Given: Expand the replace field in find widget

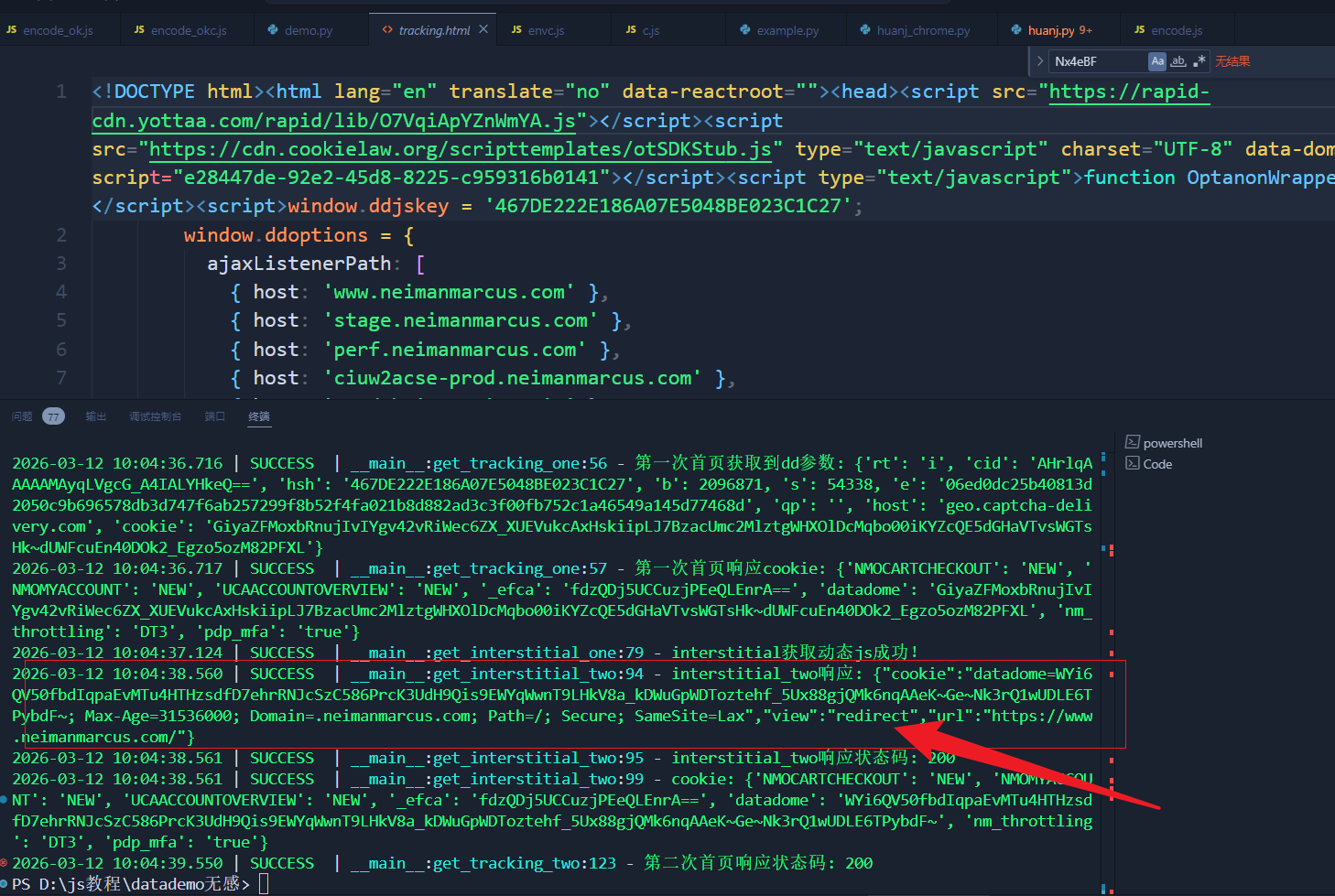Looking at the screenshot, I should coord(1039,61).
